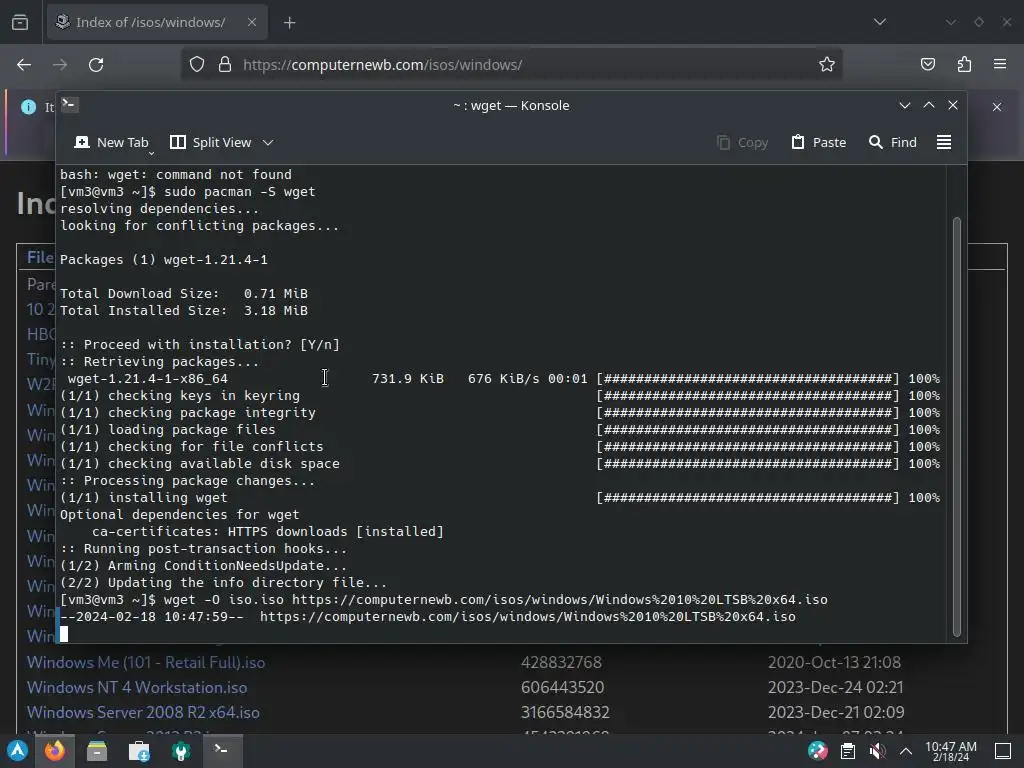Click the tracking protection shield icon
The width and height of the screenshot is (1024, 768).
coord(197,65)
